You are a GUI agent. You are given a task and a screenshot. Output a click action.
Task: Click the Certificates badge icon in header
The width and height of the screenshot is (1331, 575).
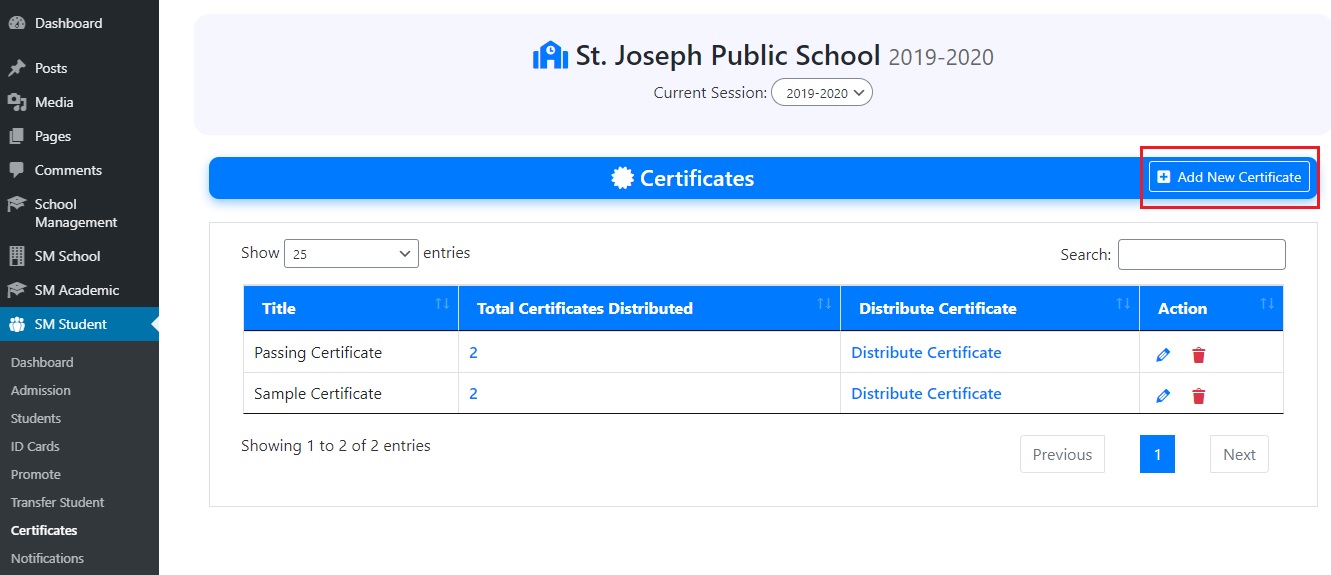click(x=622, y=178)
